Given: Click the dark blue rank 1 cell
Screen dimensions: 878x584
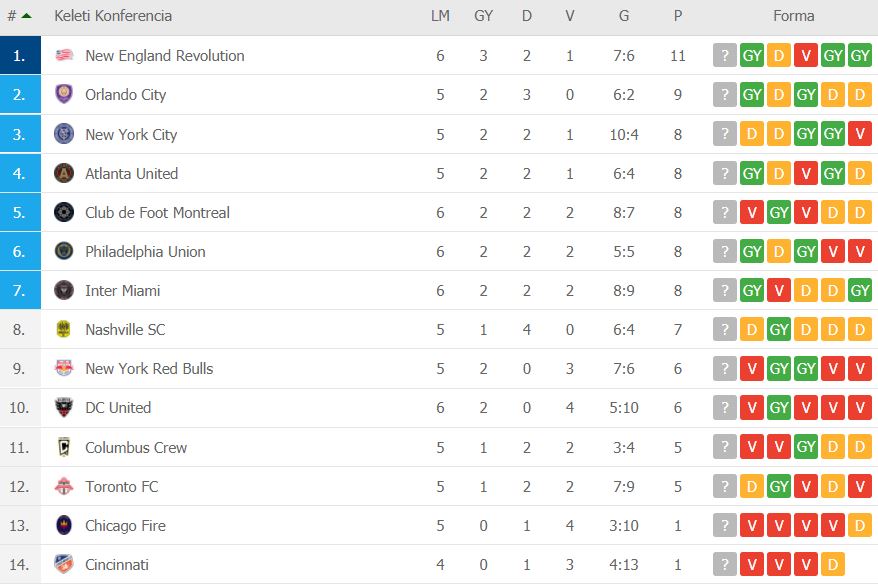Looking at the screenshot, I should pos(20,55).
